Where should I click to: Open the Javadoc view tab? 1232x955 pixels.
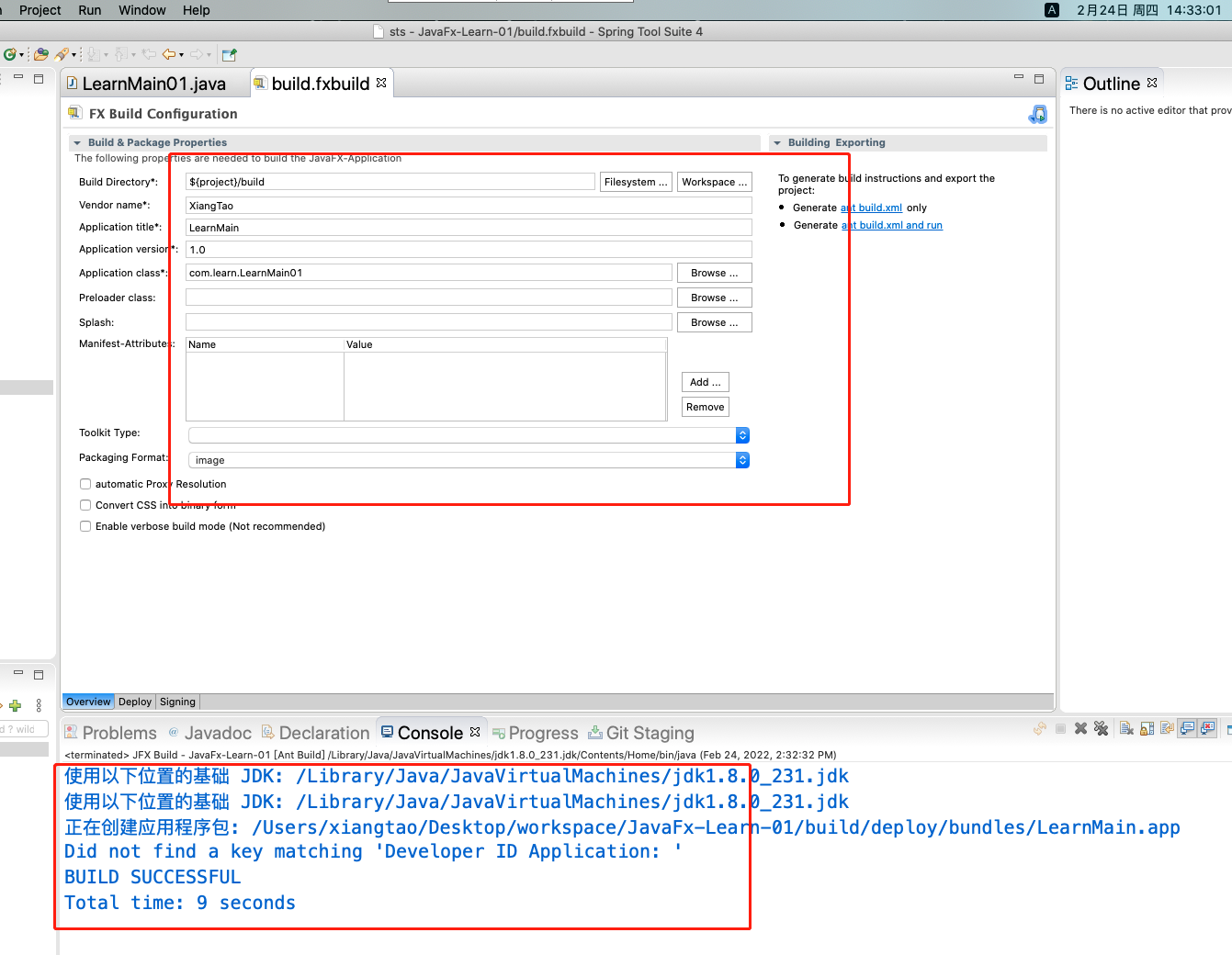click(209, 733)
